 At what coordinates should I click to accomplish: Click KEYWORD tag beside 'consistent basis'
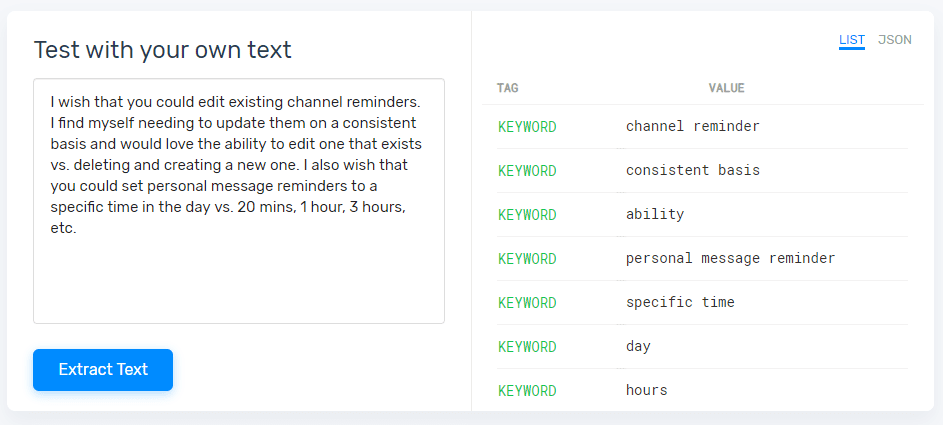pyautogui.click(x=527, y=171)
